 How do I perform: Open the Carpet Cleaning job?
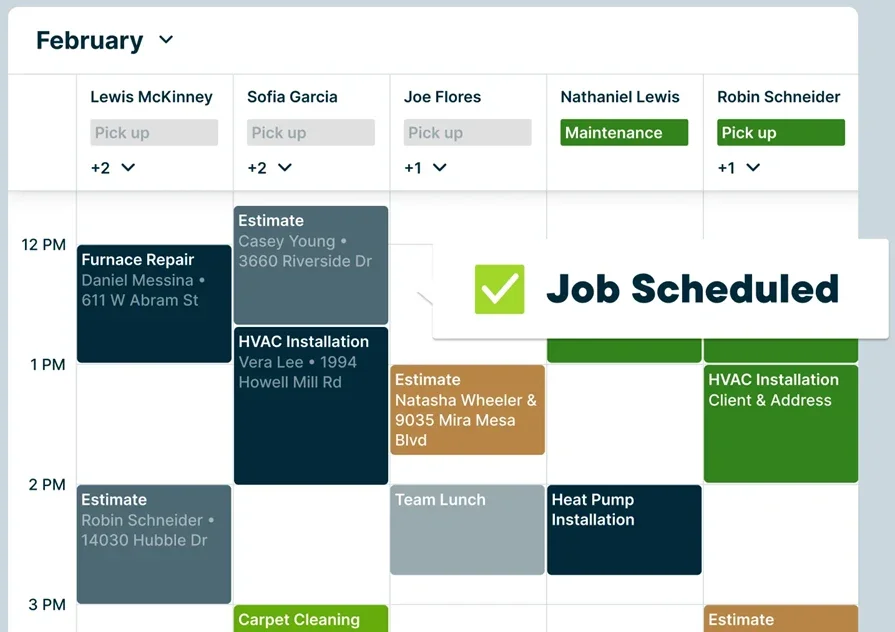tap(310, 620)
